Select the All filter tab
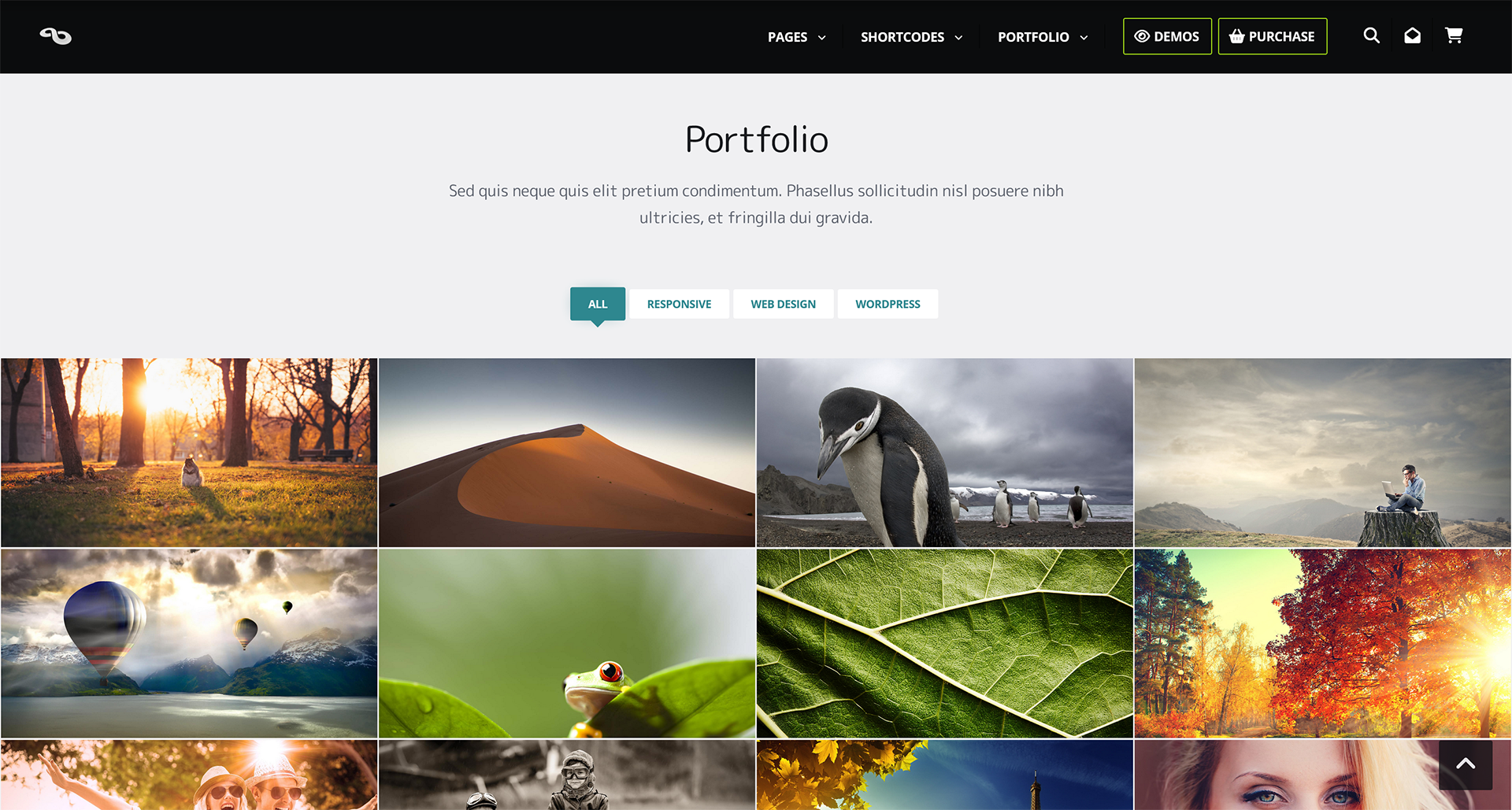Viewport: 1512px width, 810px height. [x=598, y=304]
